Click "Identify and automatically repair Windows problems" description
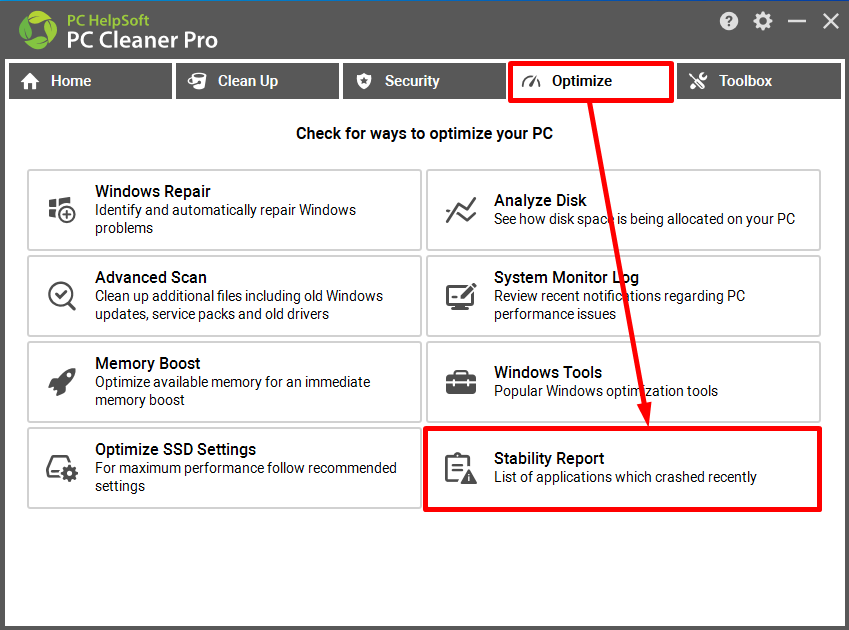This screenshot has width=849, height=630. pos(225,219)
